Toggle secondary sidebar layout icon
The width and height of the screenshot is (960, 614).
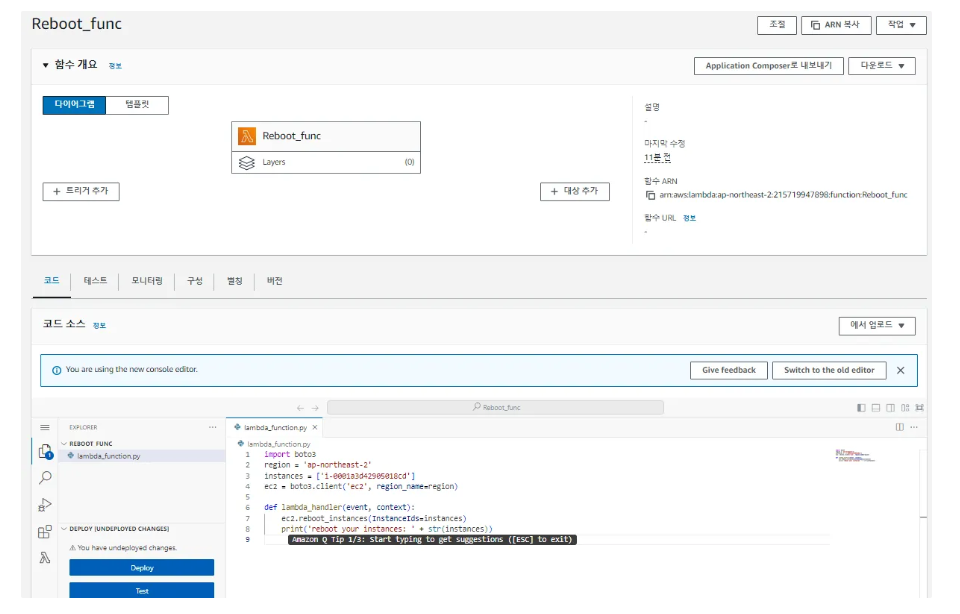[890, 408]
